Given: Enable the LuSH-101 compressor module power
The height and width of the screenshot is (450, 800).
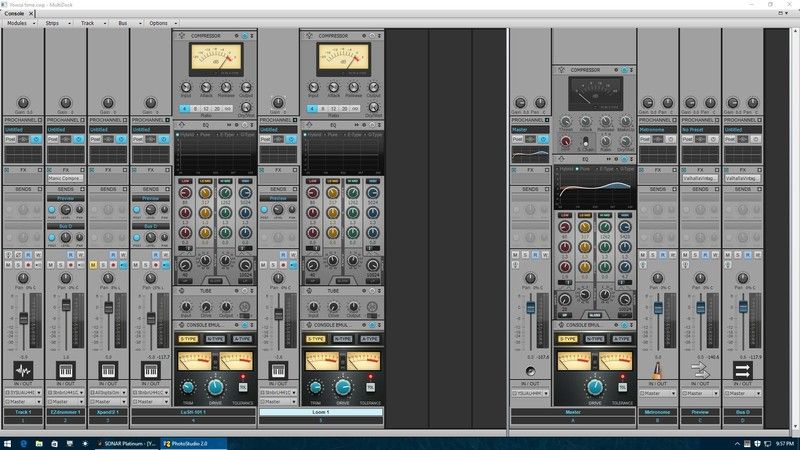Looking at the screenshot, I should pyautogui.click(x=244, y=36).
